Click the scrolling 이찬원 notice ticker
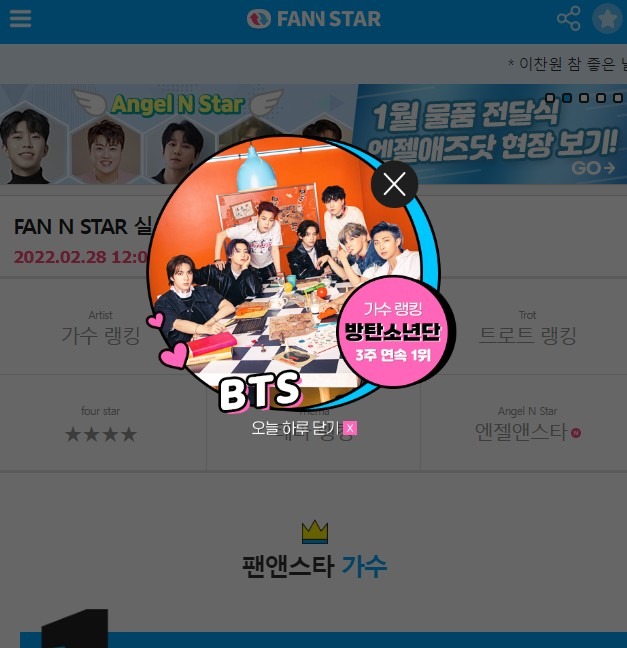 pyautogui.click(x=567, y=64)
